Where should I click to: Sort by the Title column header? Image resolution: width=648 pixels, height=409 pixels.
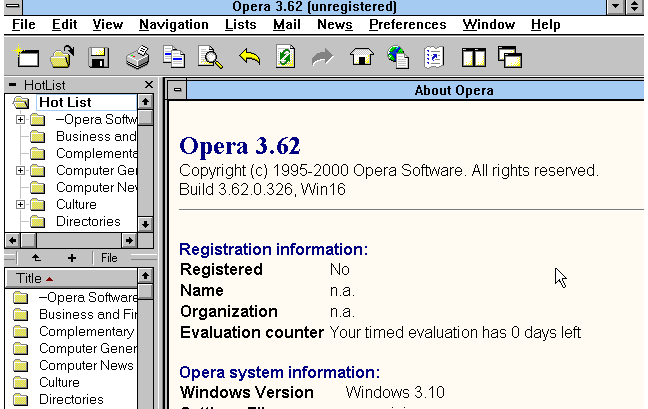[x=71, y=278]
